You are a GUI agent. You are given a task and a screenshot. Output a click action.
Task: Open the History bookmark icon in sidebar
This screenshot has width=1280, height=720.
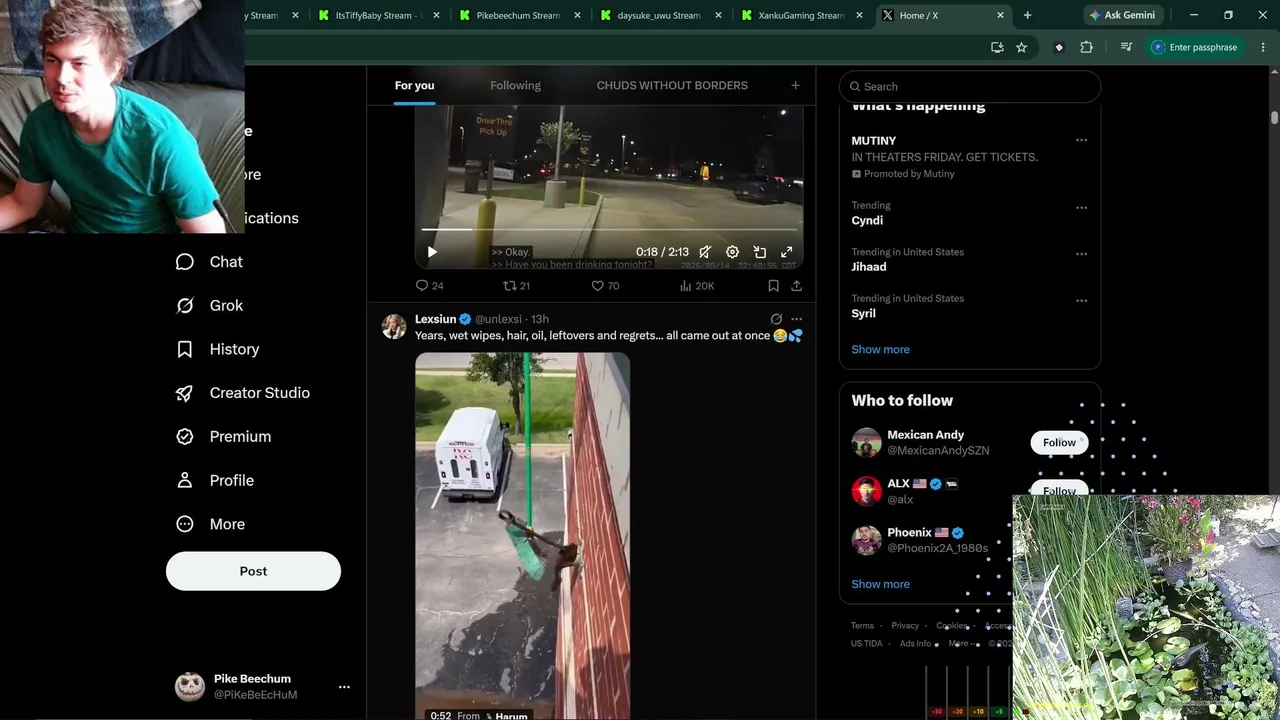pyautogui.click(x=185, y=349)
